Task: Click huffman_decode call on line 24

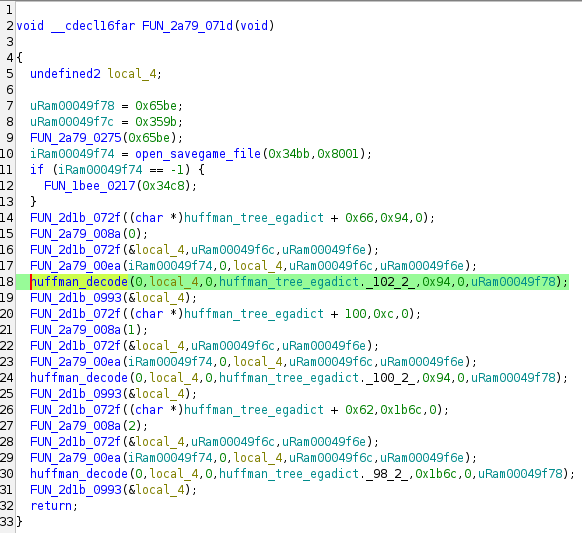Action: coord(79,378)
